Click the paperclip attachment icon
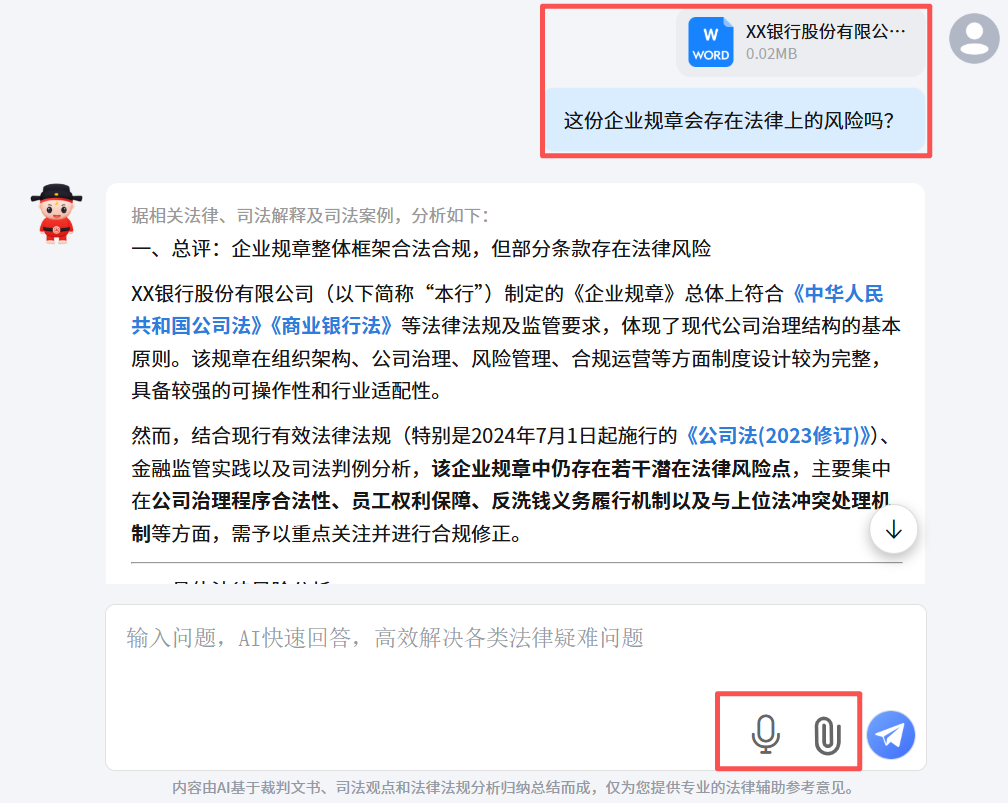Image resolution: width=1008 pixels, height=803 pixels. [827, 735]
